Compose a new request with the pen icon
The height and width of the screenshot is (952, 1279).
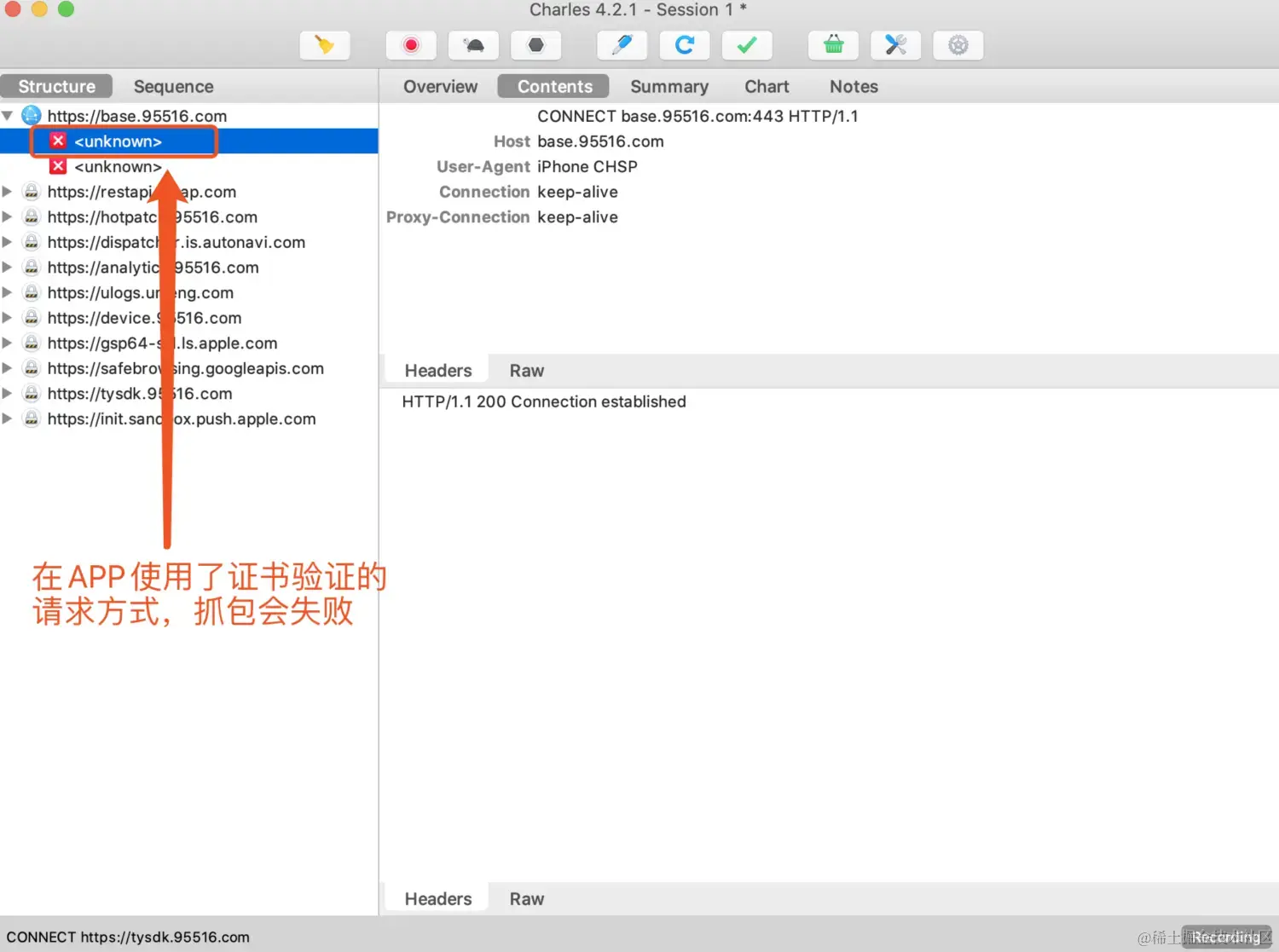point(622,45)
